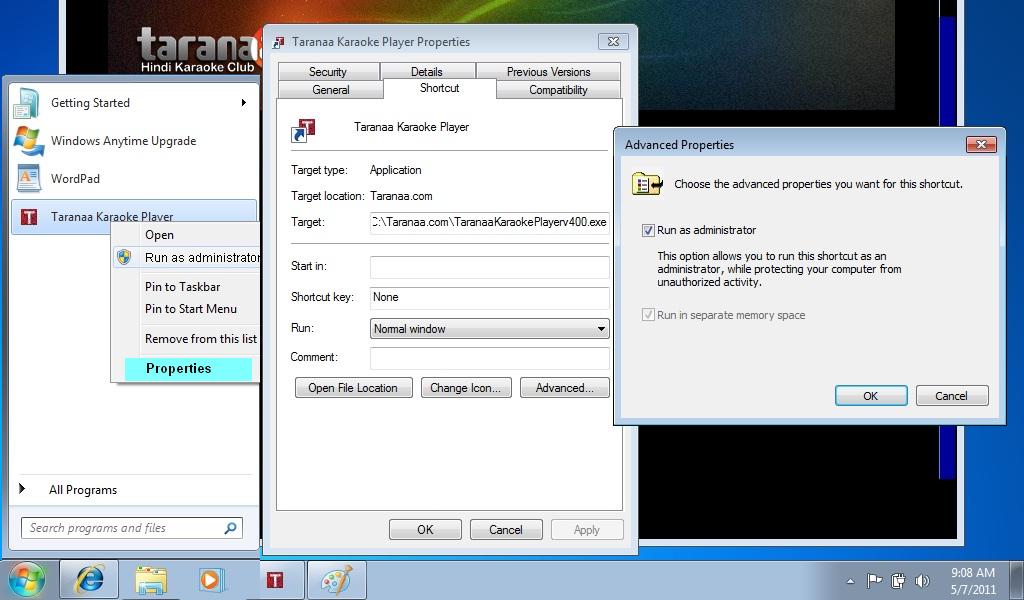
Task: Choose Pin to Taskbar menu entry
Action: coord(182,287)
